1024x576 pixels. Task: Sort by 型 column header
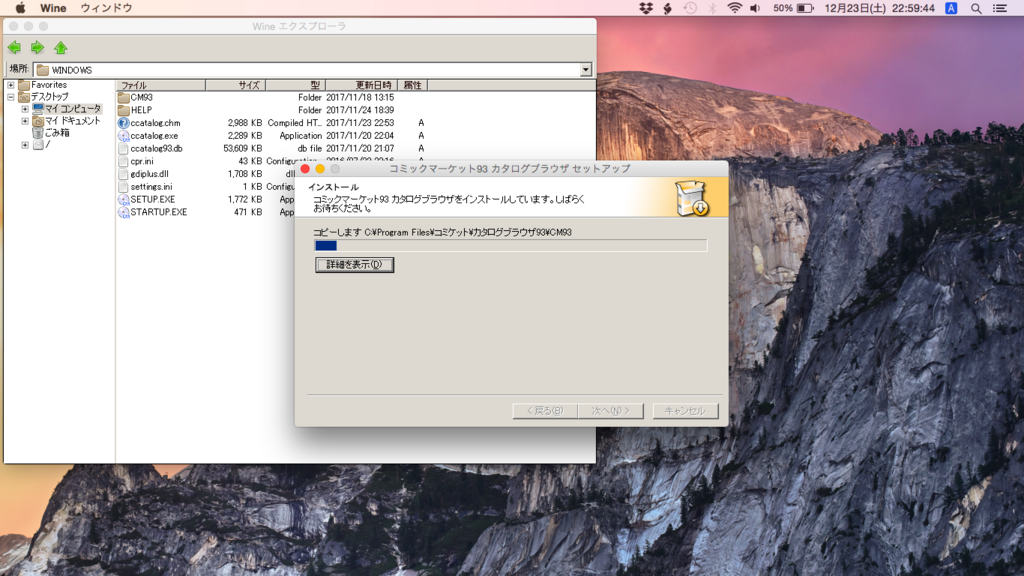point(295,85)
